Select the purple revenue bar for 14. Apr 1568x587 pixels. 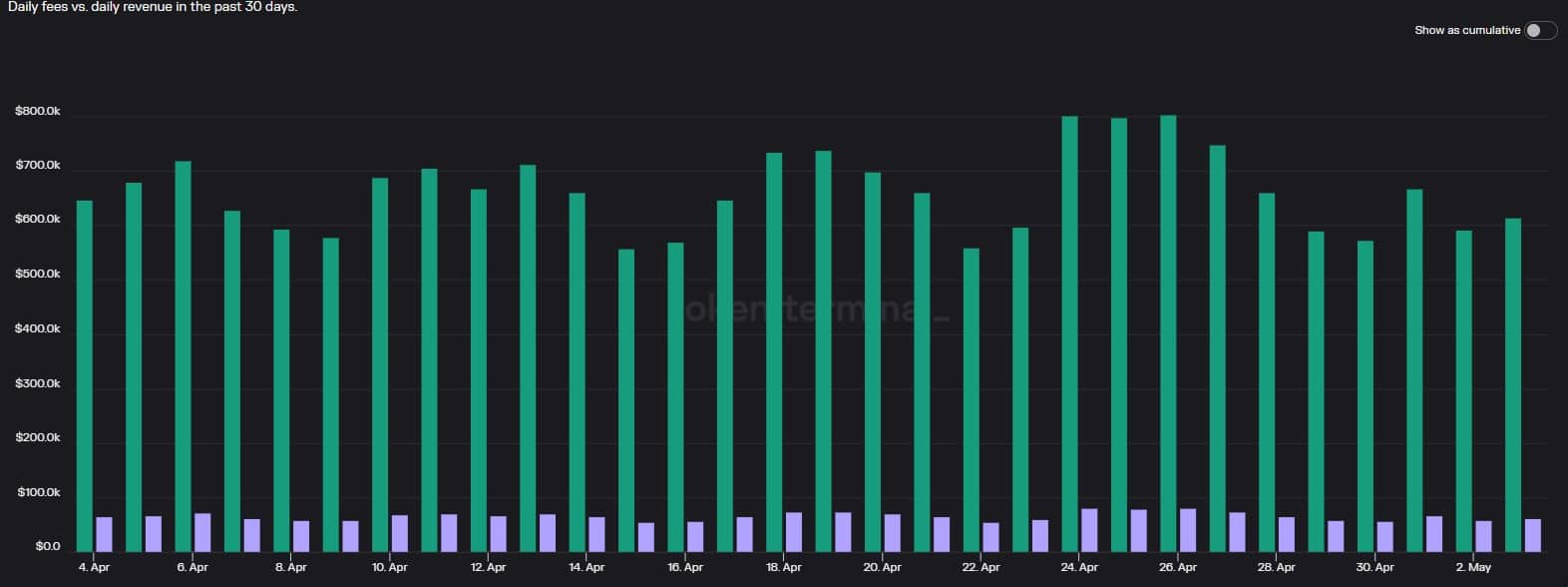click(596, 534)
